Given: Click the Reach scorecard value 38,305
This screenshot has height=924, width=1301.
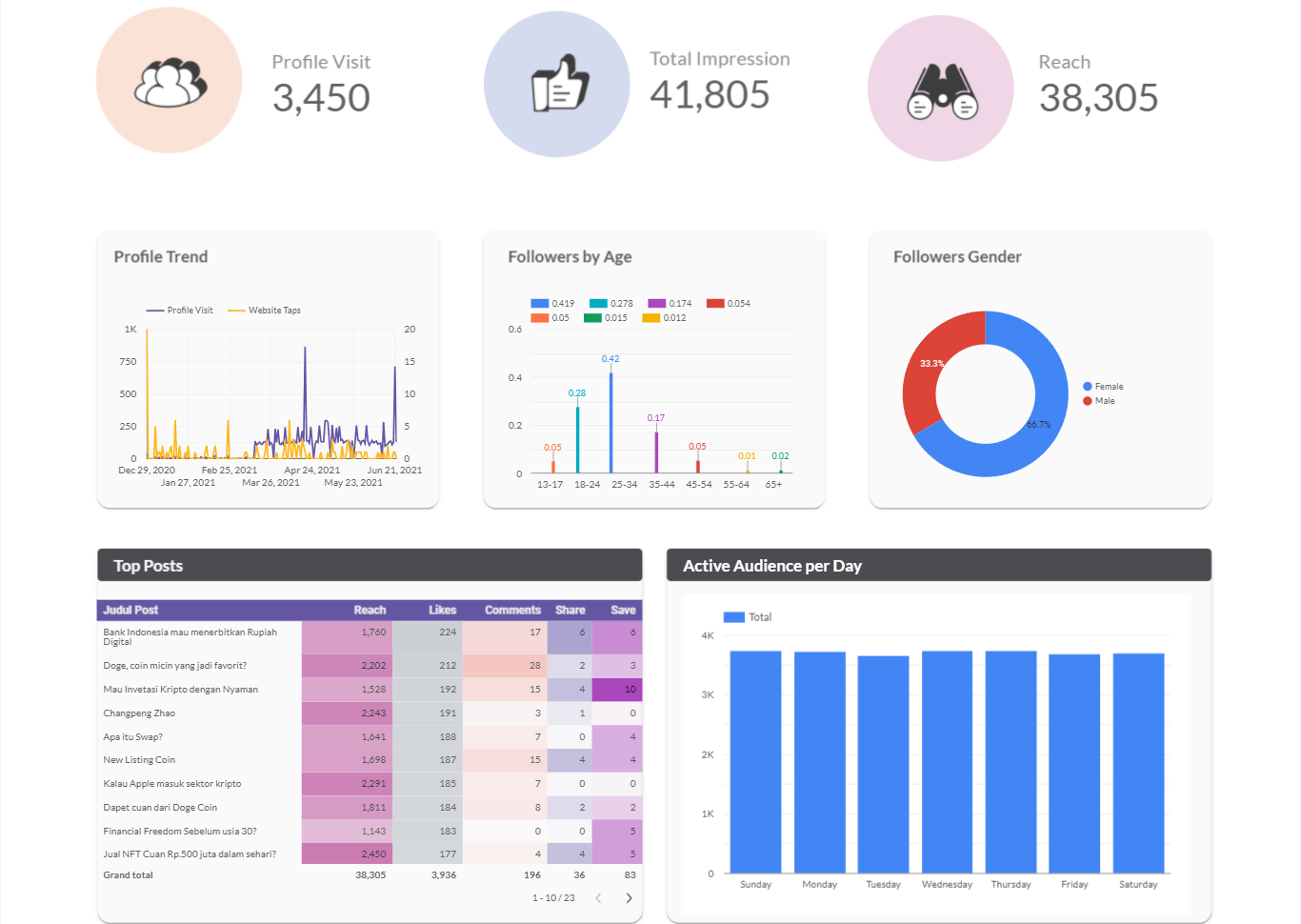Looking at the screenshot, I should pos(1098,98).
